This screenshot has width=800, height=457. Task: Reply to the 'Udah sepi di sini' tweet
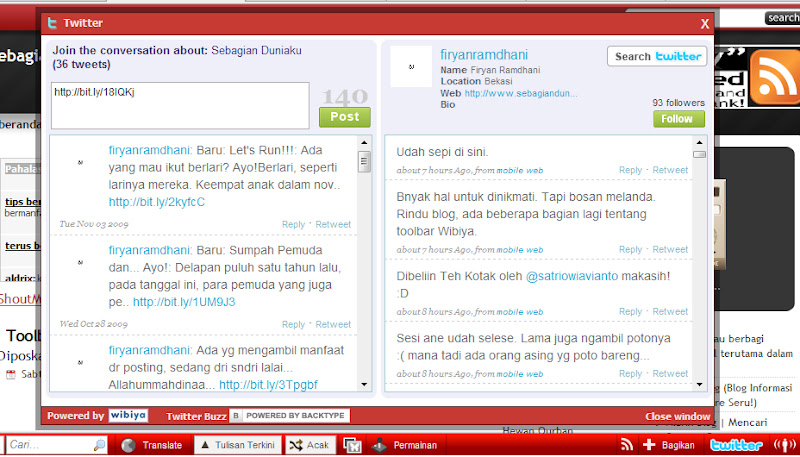(x=631, y=170)
